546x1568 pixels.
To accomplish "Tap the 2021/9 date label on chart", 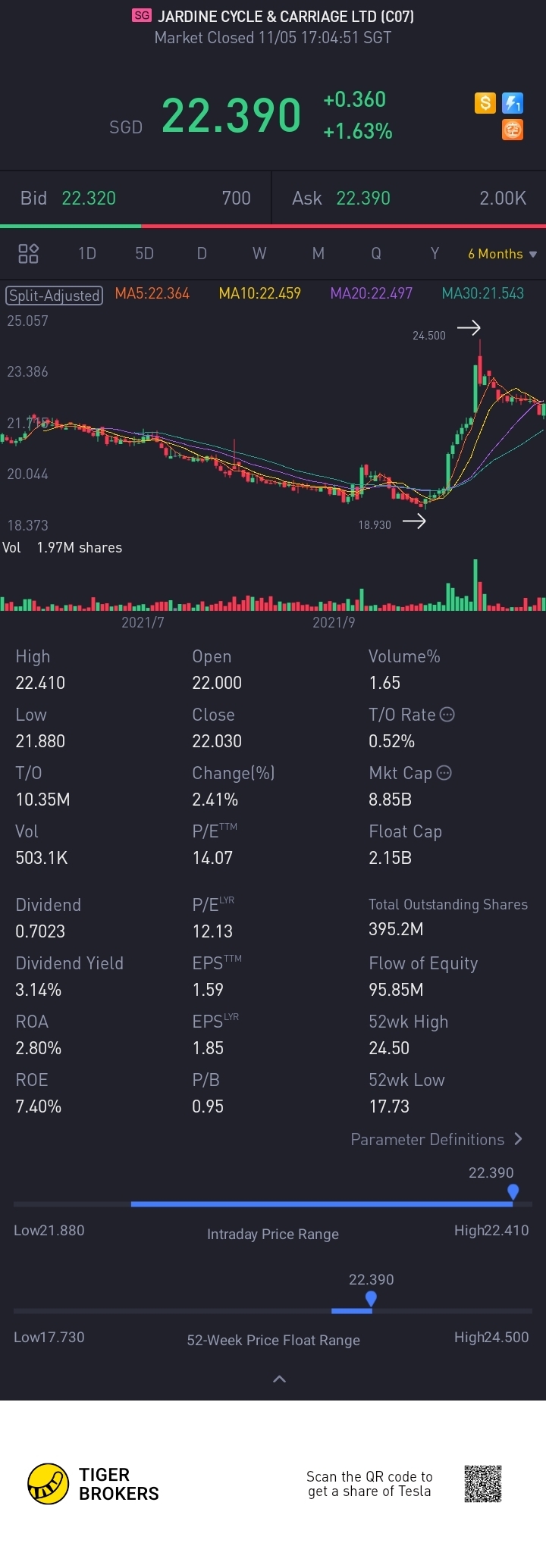I will [334, 622].
